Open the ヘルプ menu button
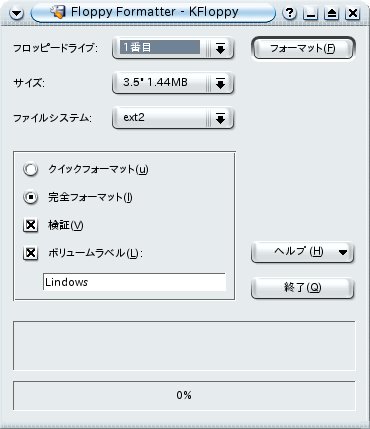Image resolution: width=370 pixels, height=429 pixels. (302, 252)
